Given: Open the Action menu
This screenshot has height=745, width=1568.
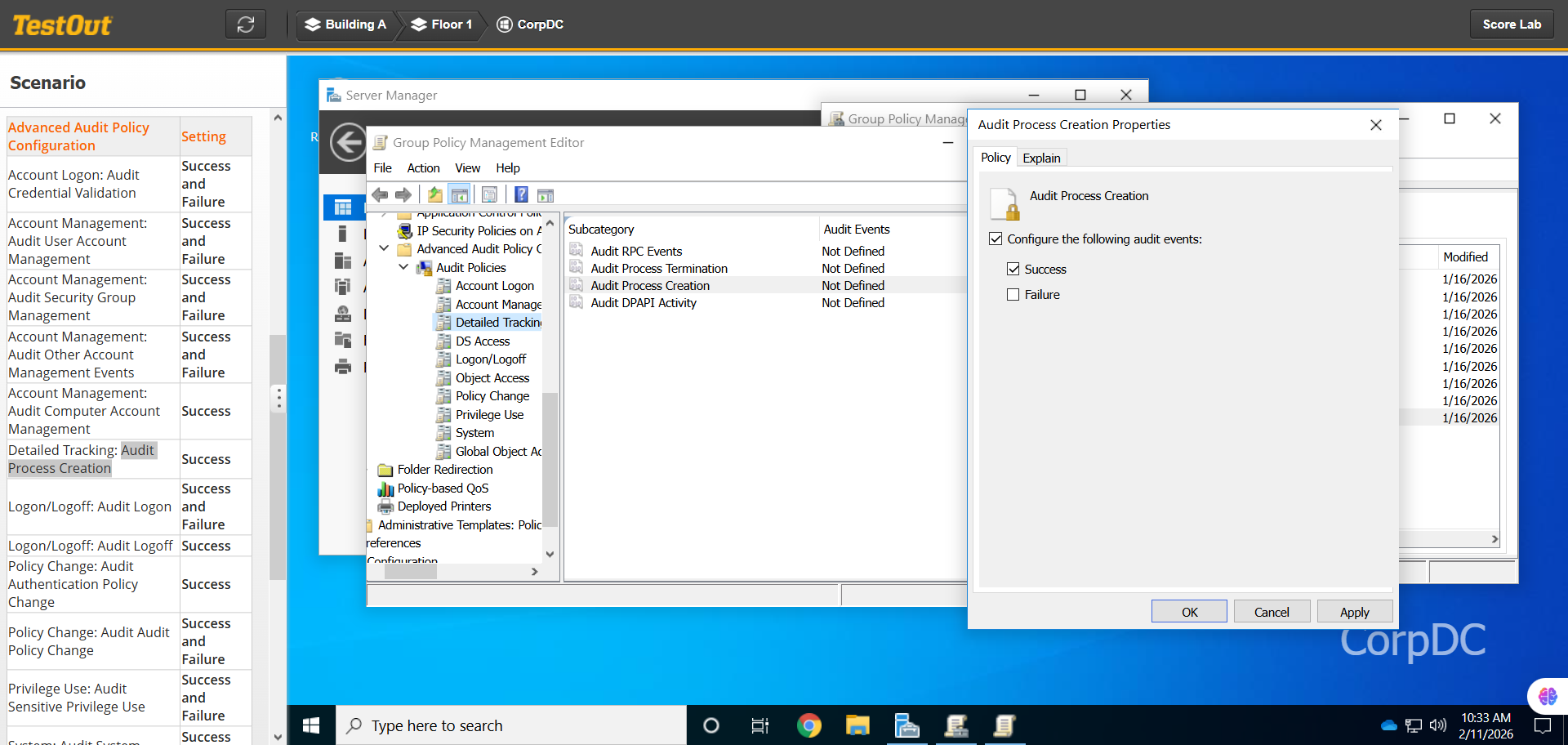Looking at the screenshot, I should 423,168.
